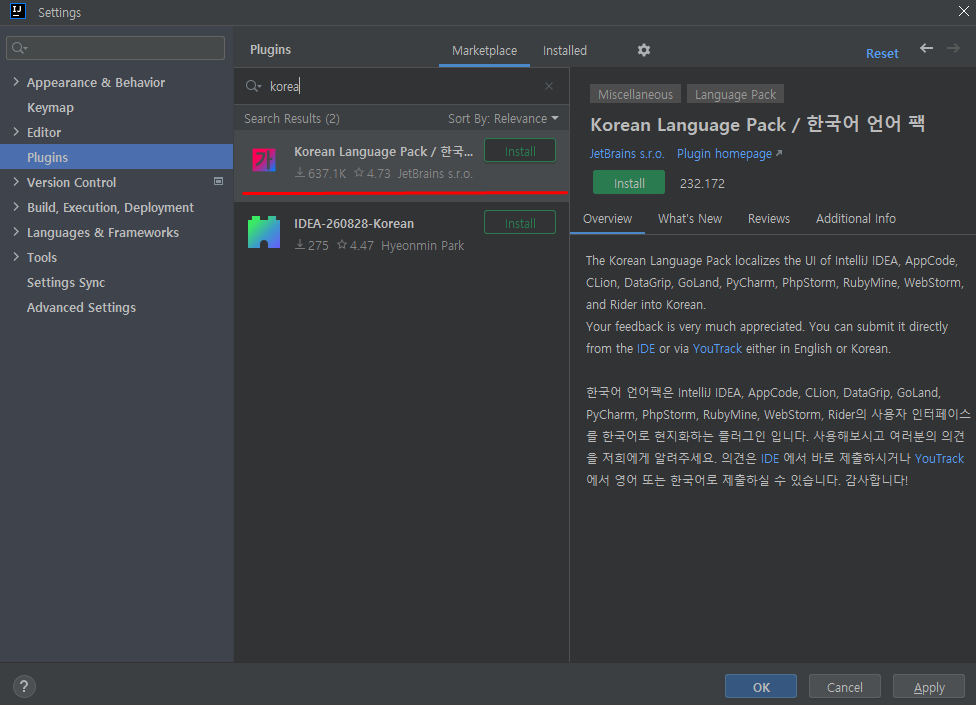Screen dimensions: 976x705
Task: Click the OK button
Action: [761, 686]
